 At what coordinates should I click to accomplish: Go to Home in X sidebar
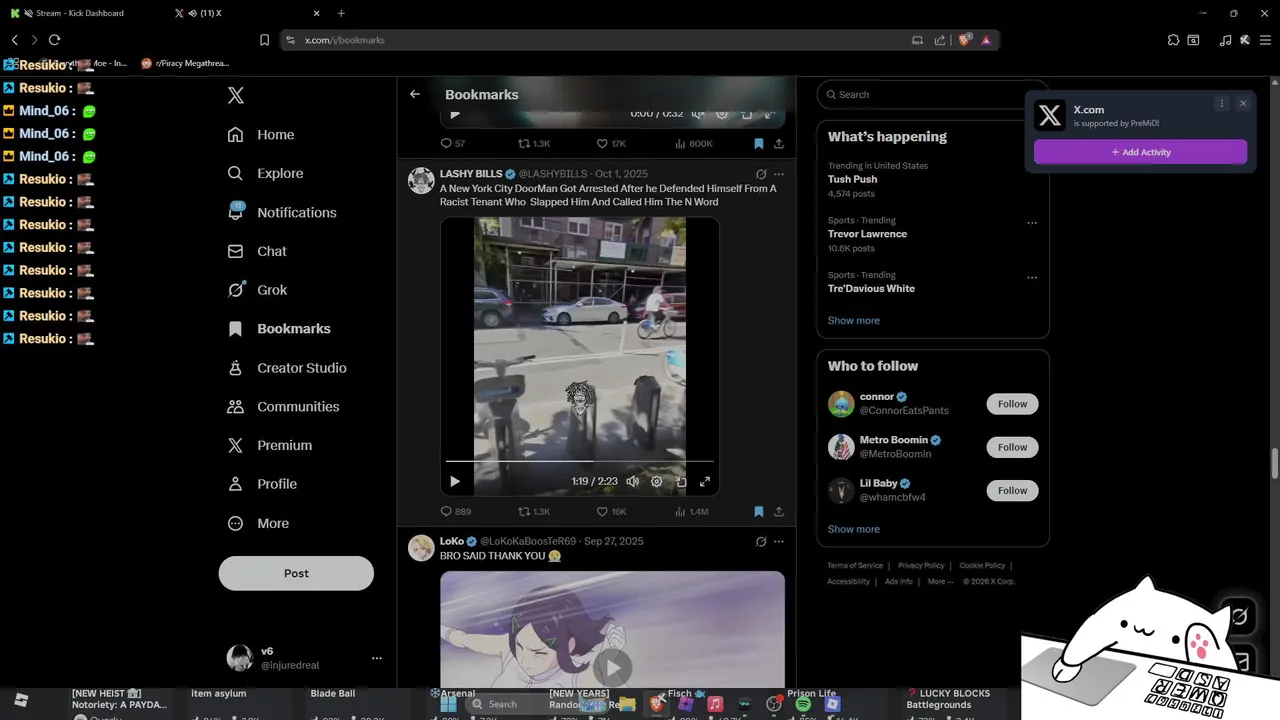click(x=261, y=135)
